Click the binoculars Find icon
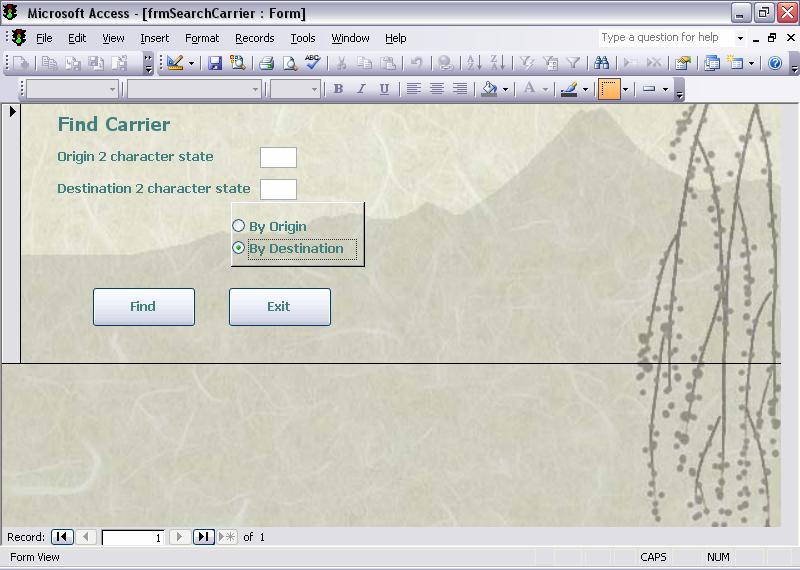 tap(601, 63)
